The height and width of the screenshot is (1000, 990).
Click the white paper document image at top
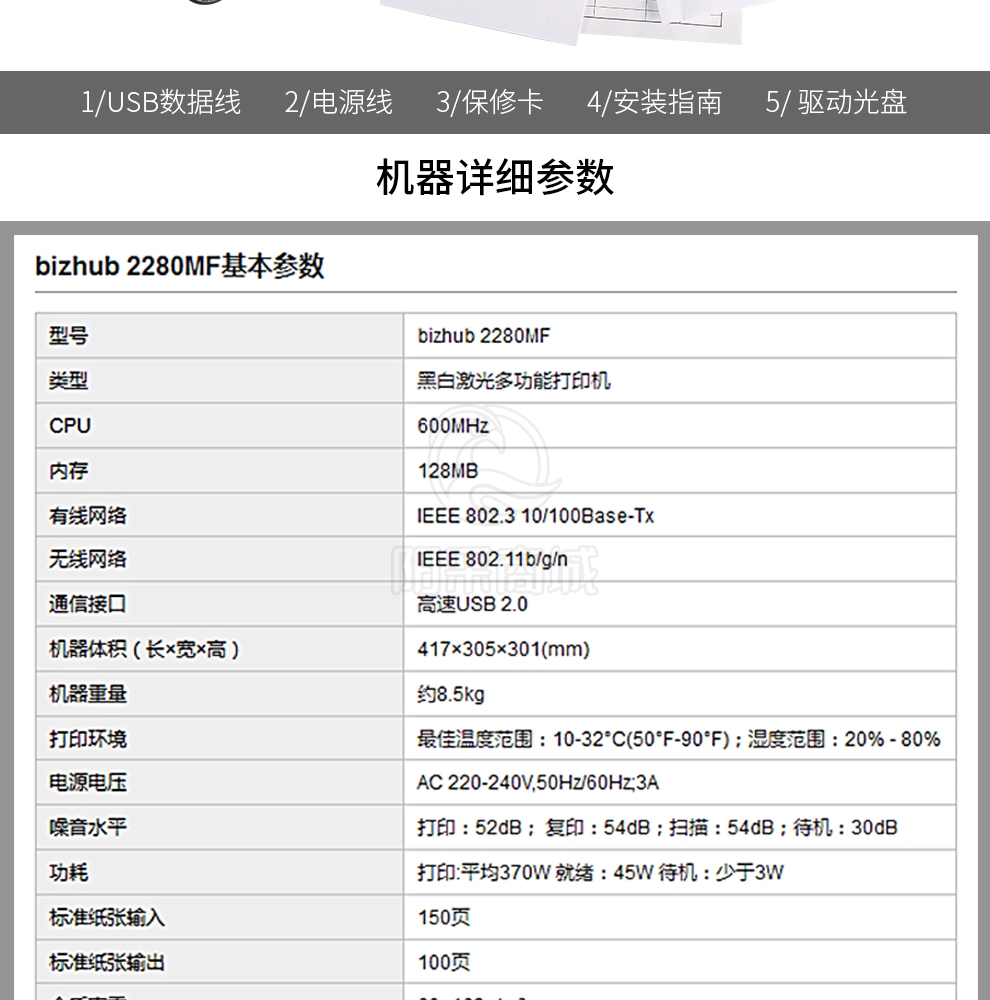pos(560,20)
